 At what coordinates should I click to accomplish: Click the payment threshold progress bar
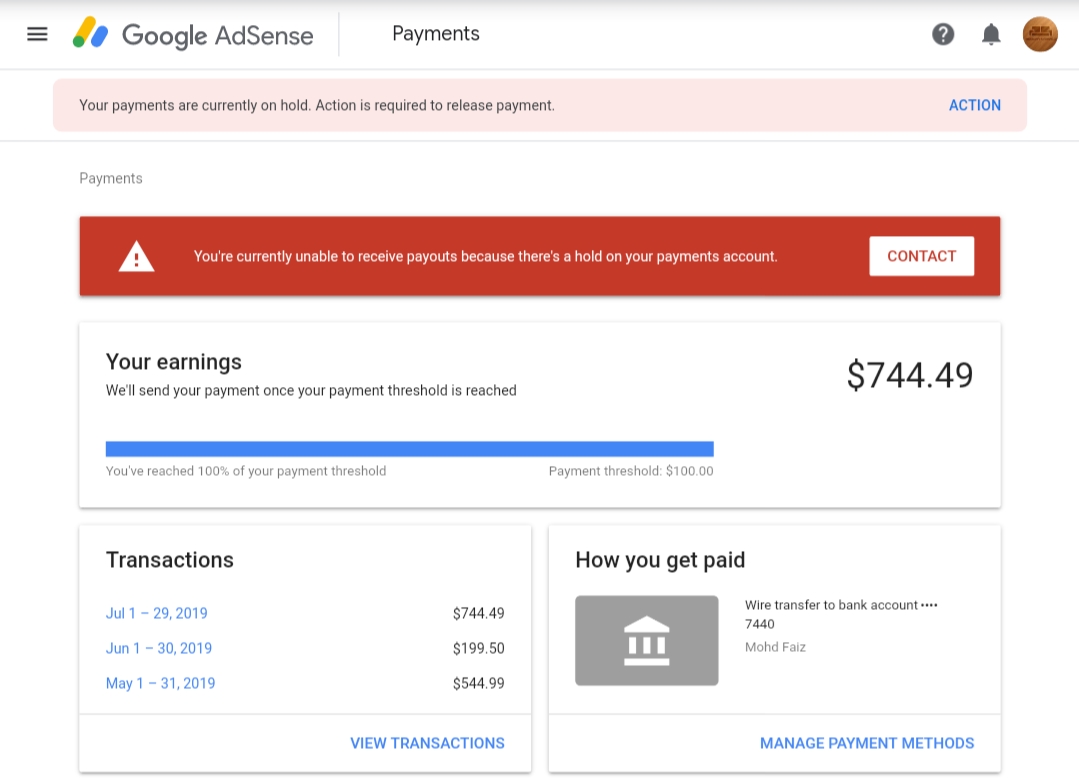point(409,449)
